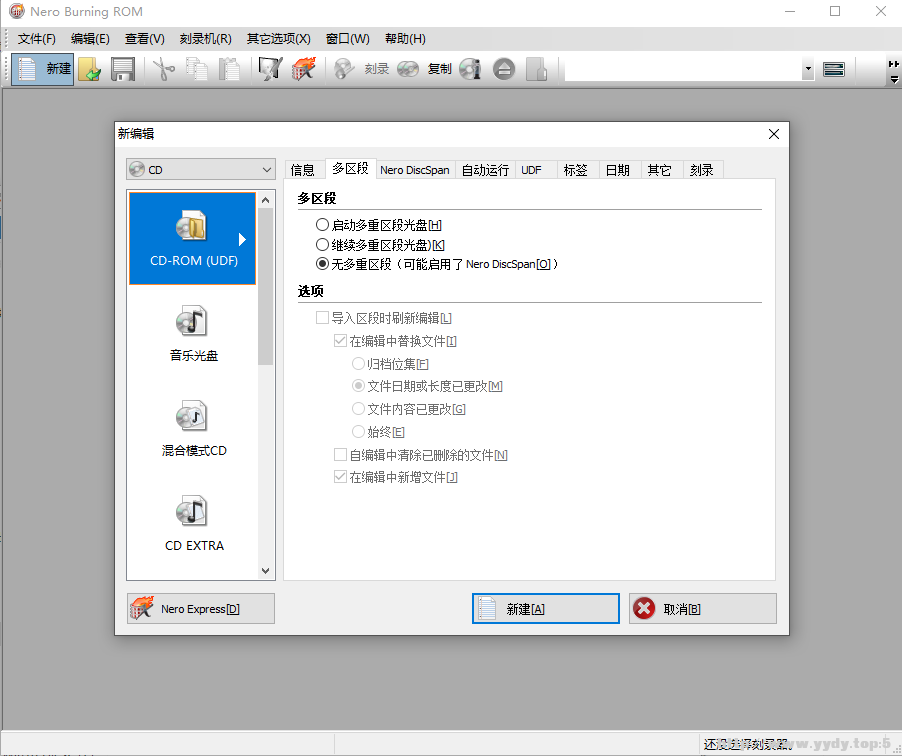The height and width of the screenshot is (756, 902).
Task: Click the grayed-out icon next to Eject
Action: click(537, 69)
